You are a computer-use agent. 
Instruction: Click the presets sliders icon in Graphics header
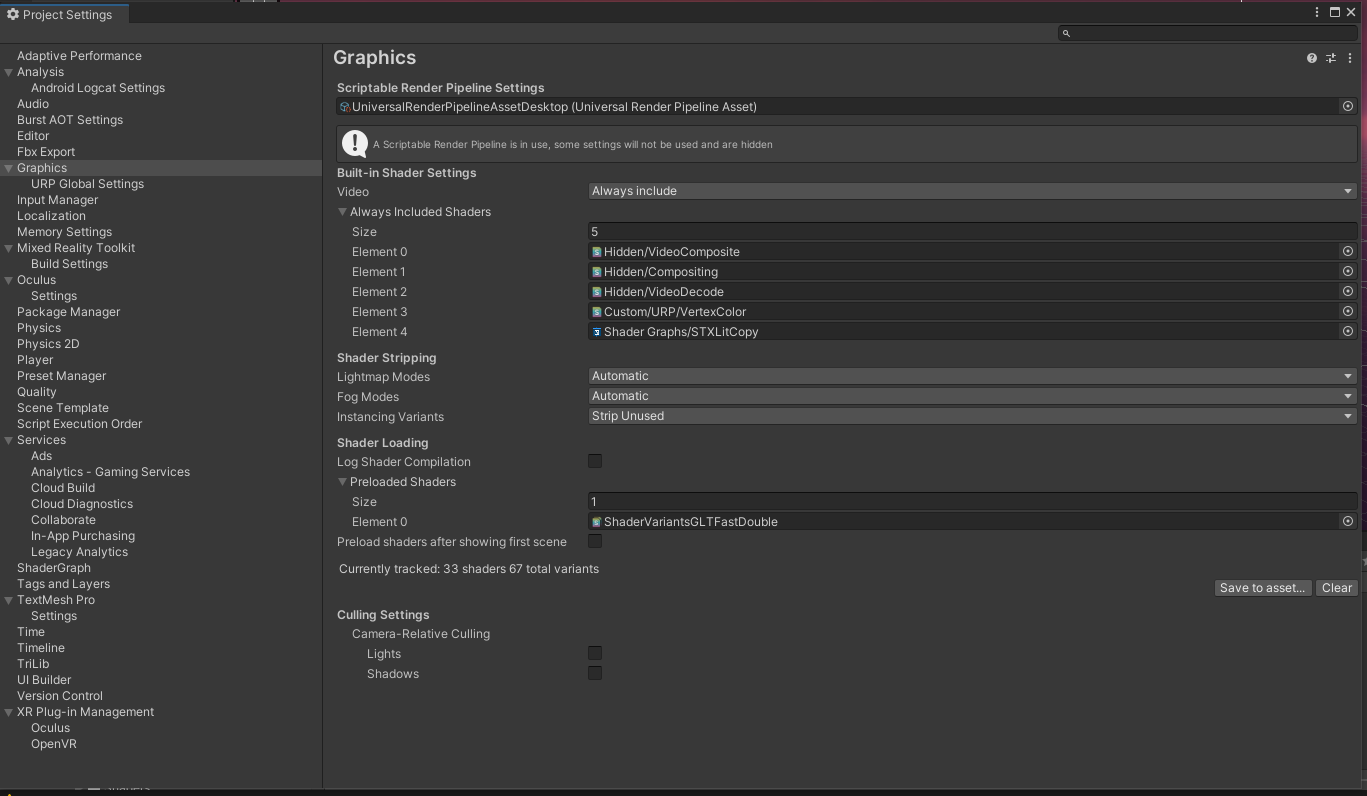(x=1330, y=57)
